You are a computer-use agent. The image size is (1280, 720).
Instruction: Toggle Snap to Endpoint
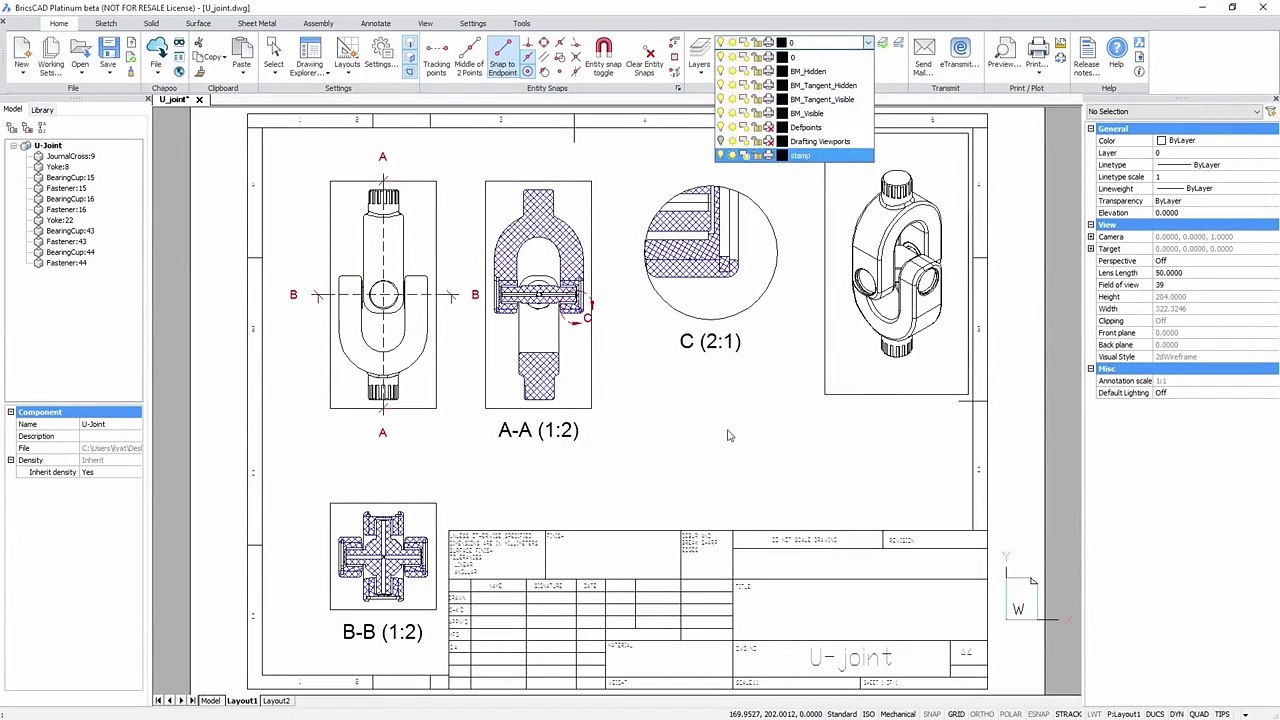502,58
